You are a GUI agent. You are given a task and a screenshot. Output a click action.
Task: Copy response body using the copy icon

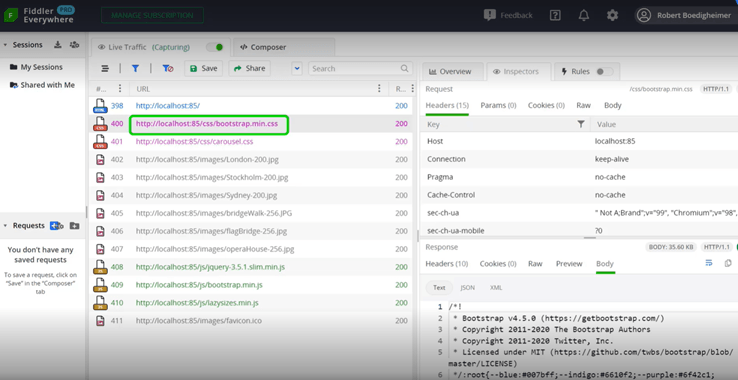pos(728,263)
